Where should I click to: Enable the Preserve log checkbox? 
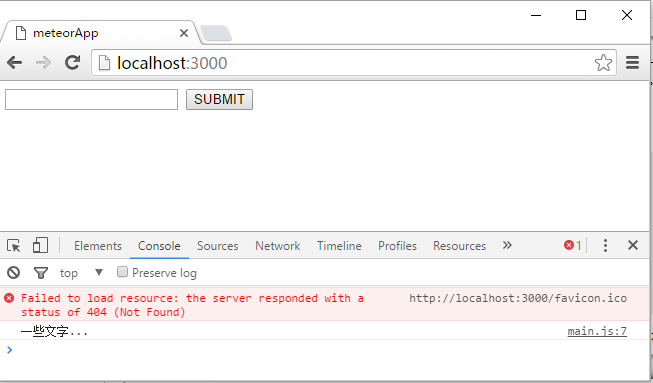(x=122, y=272)
